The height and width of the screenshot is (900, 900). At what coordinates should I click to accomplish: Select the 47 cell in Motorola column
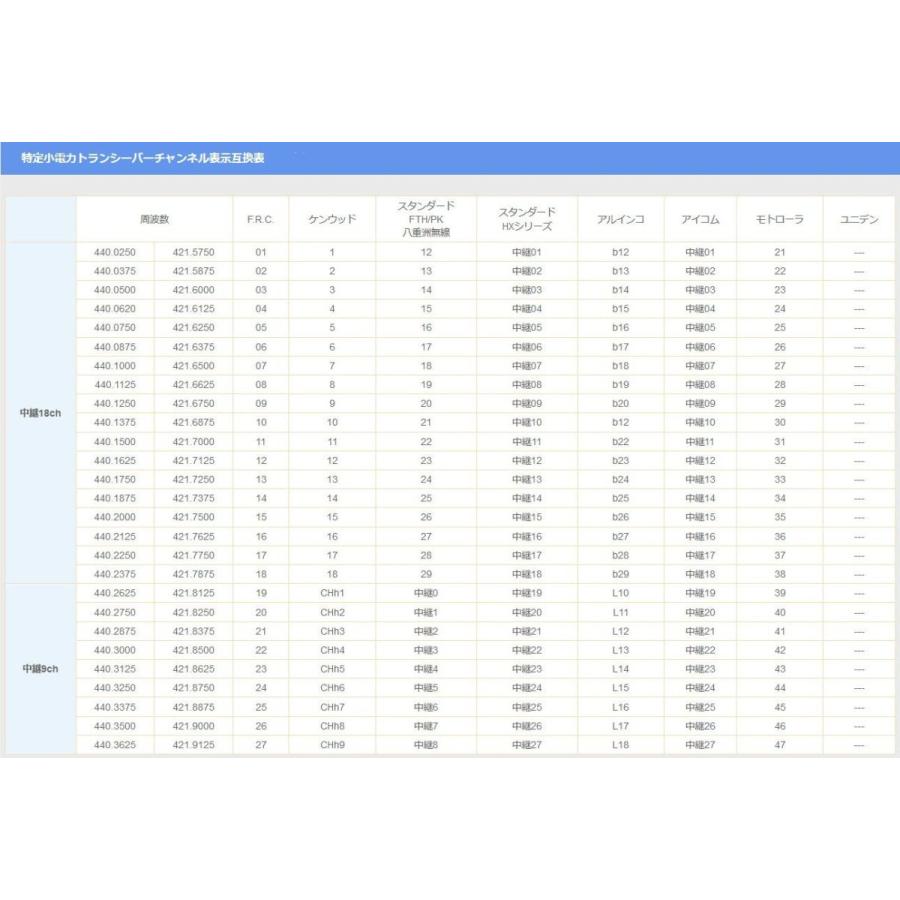coord(779,745)
